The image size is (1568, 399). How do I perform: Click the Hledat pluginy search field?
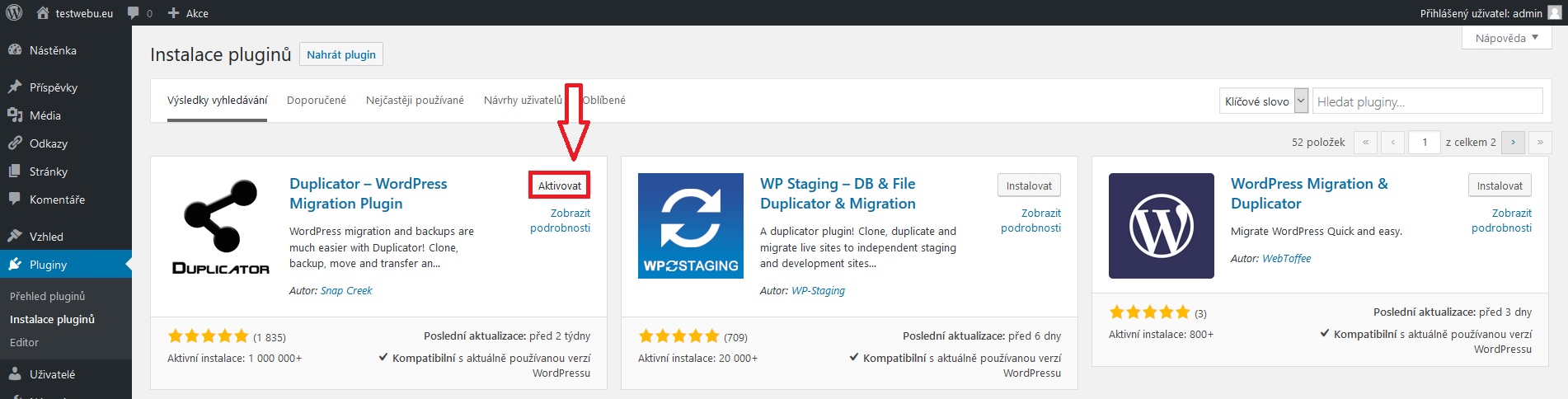coord(1427,101)
